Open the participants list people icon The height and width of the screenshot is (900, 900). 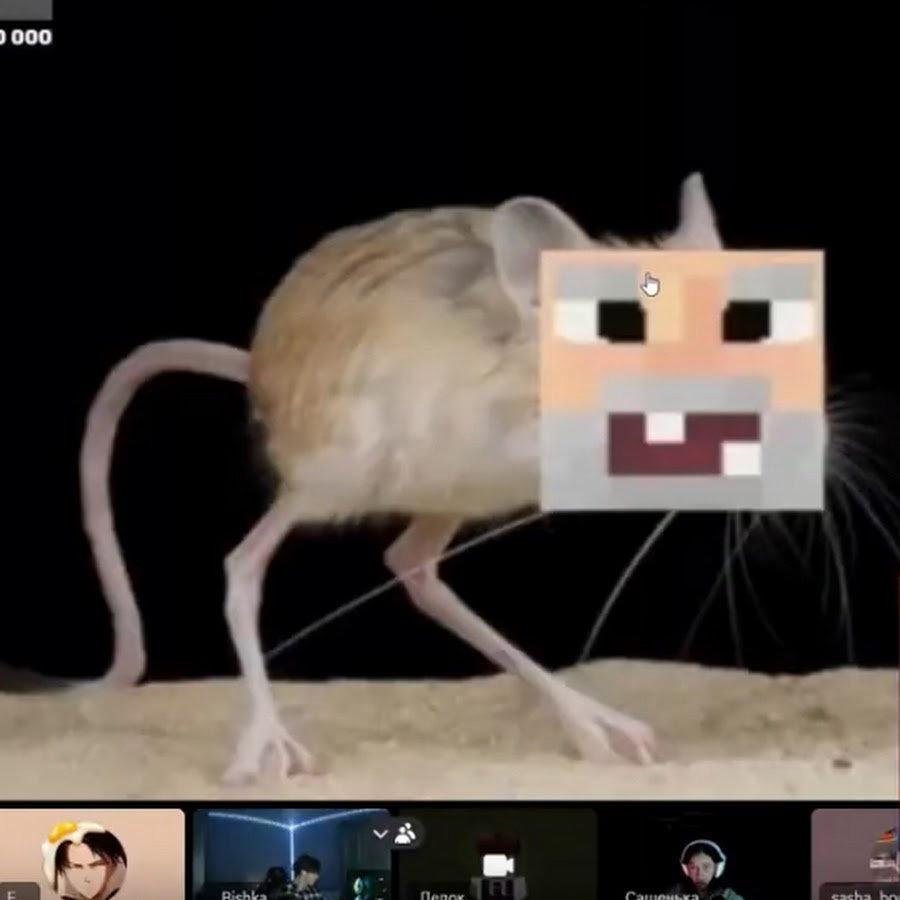tap(405, 833)
